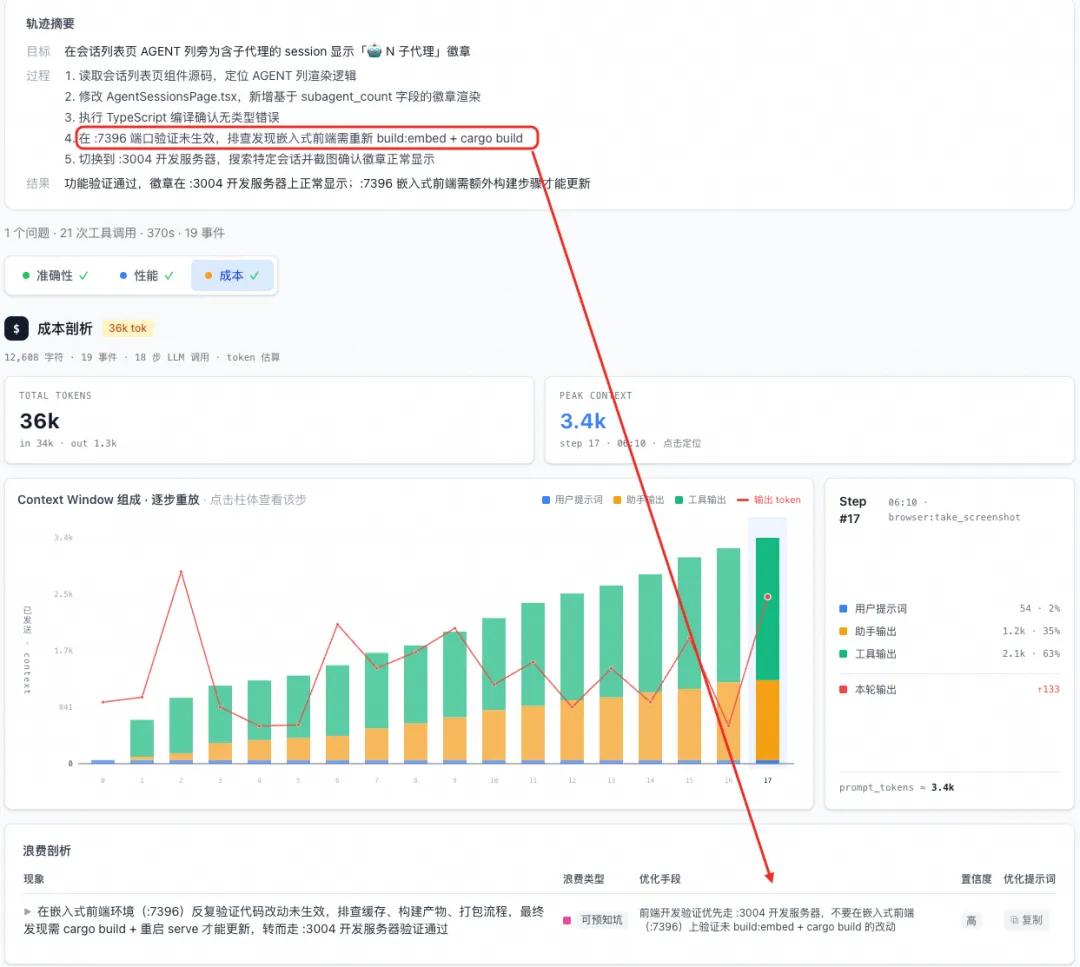Click the 置信度 column header
Image resolution: width=1080 pixels, height=967 pixels.
tap(976, 879)
